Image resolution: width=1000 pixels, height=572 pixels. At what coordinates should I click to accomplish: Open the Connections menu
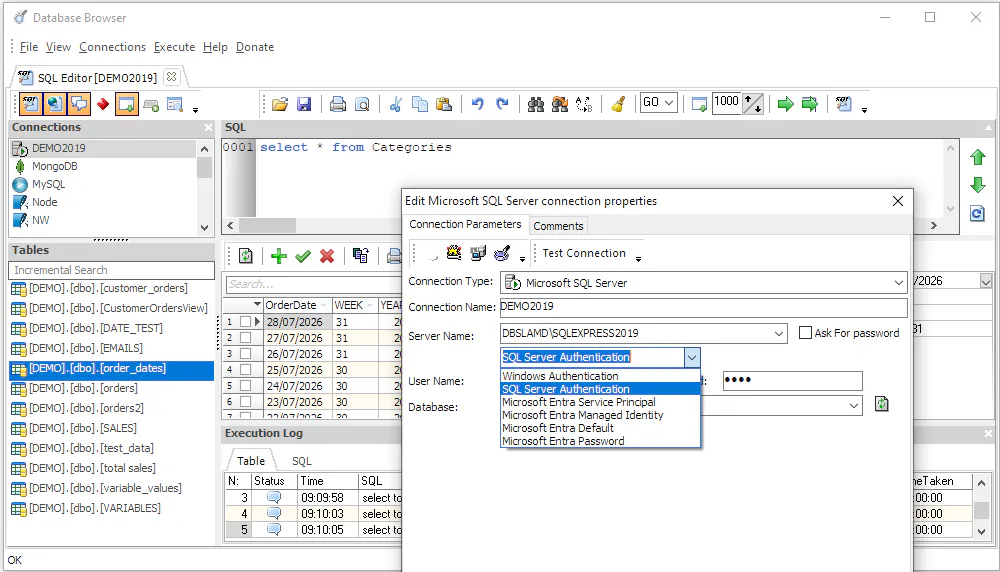(112, 47)
